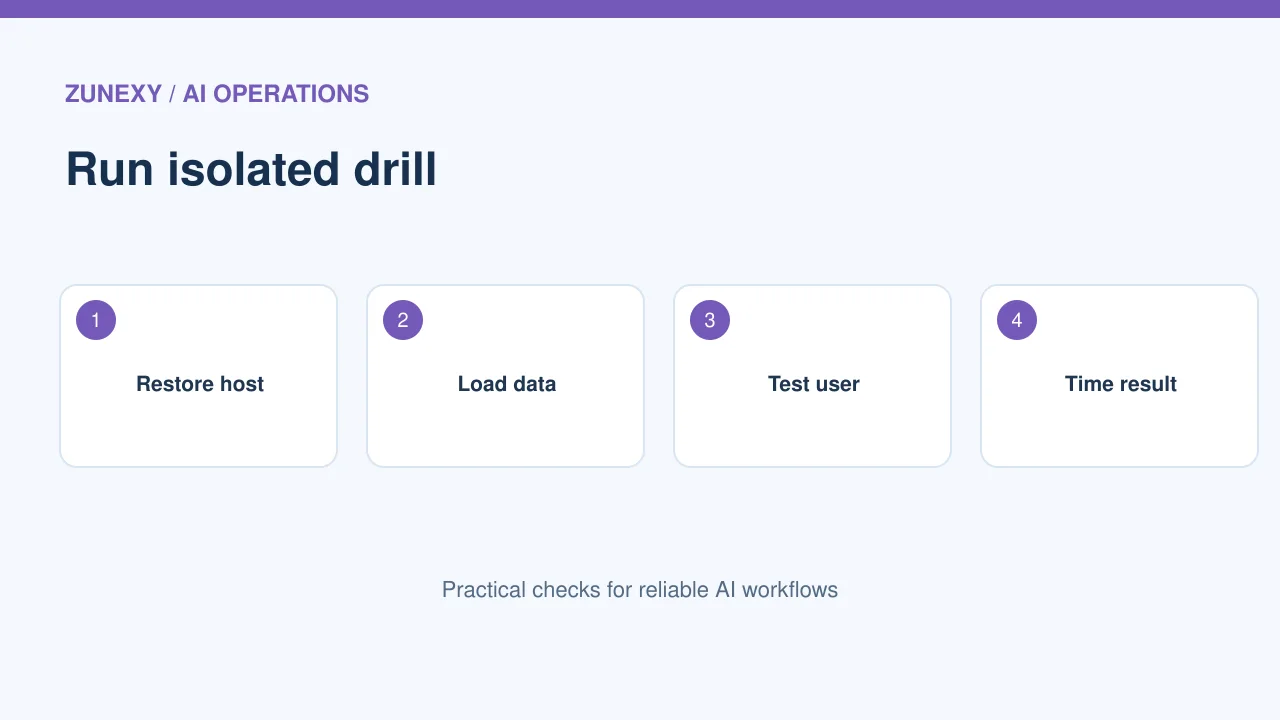This screenshot has width=1280, height=720.
Task: Click the step 4 number badge
Action: tap(1017, 320)
